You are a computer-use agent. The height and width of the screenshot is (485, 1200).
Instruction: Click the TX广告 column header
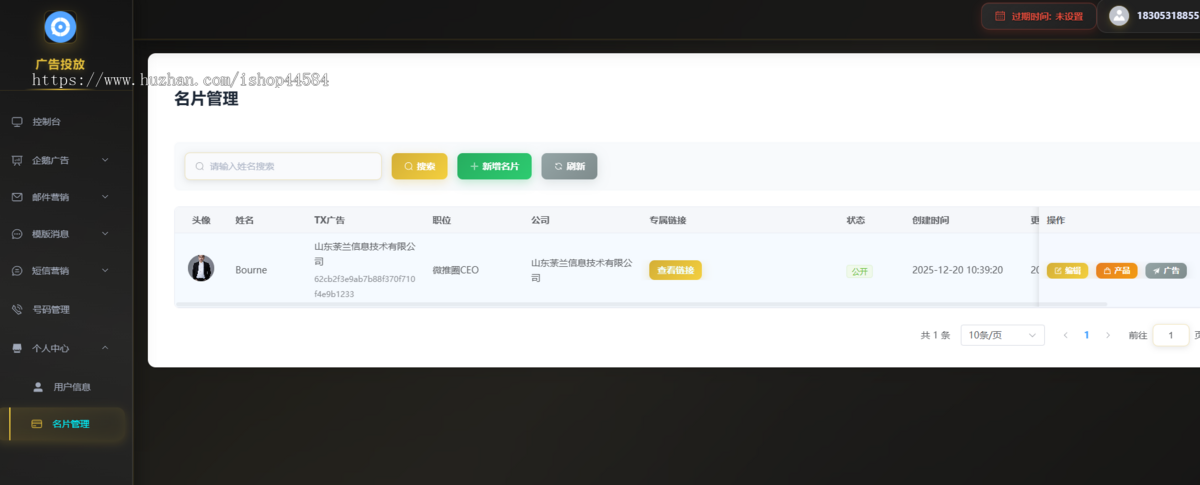(x=329, y=220)
